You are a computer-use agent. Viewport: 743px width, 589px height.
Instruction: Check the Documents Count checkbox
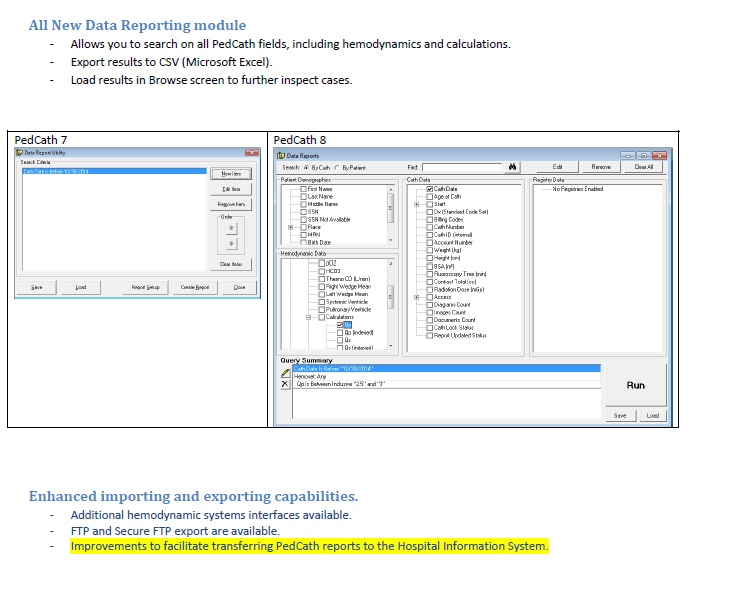click(430, 320)
